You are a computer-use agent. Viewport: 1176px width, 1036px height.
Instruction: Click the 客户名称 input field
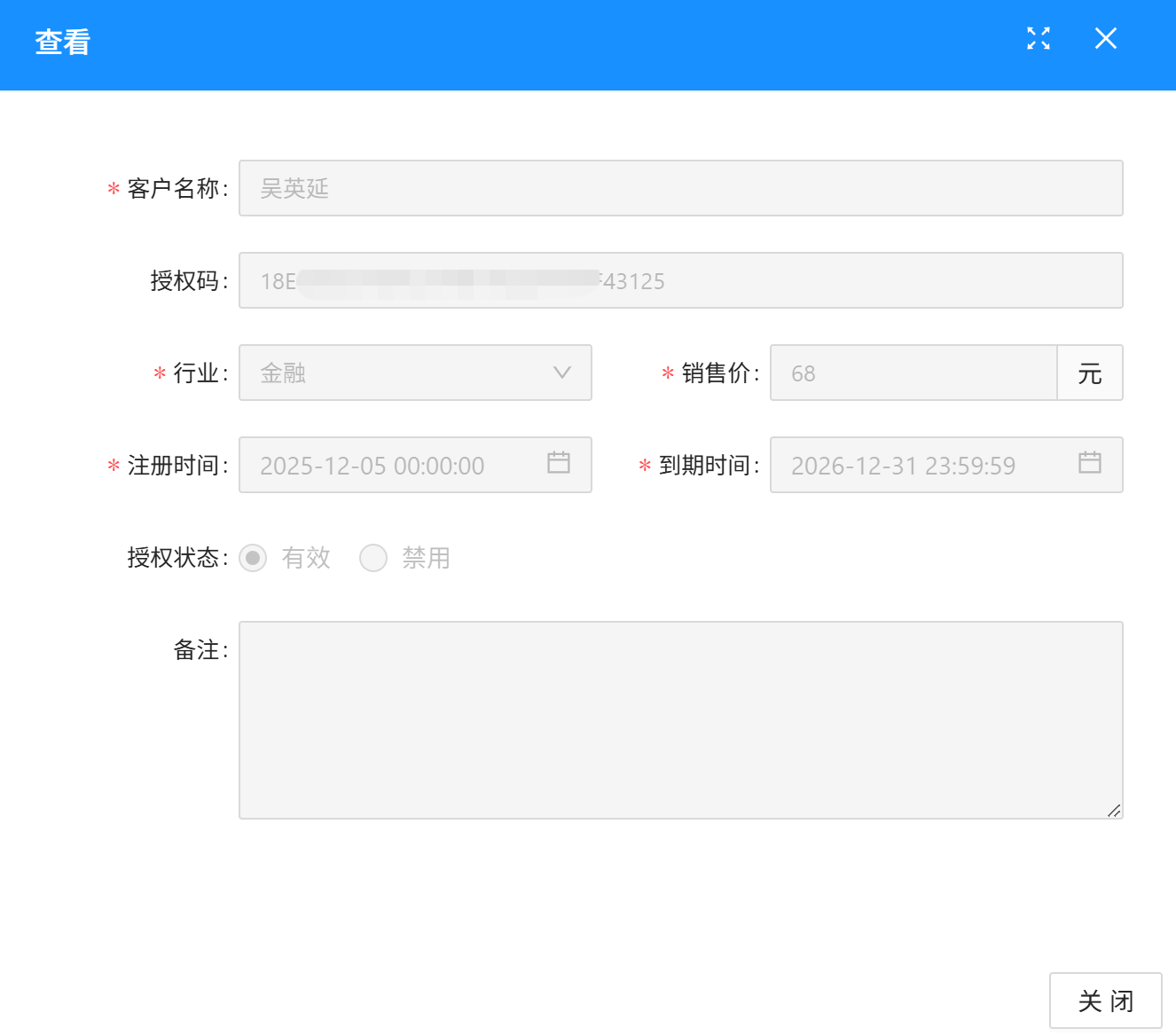coord(680,188)
